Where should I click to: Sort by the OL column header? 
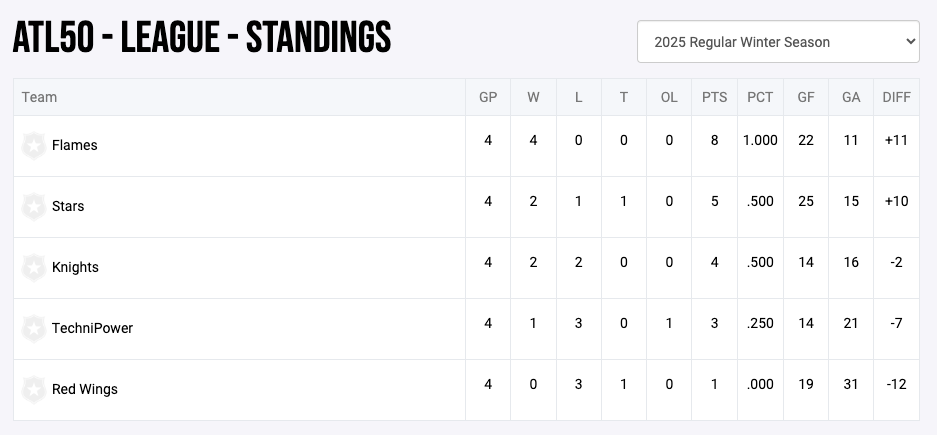click(x=669, y=98)
